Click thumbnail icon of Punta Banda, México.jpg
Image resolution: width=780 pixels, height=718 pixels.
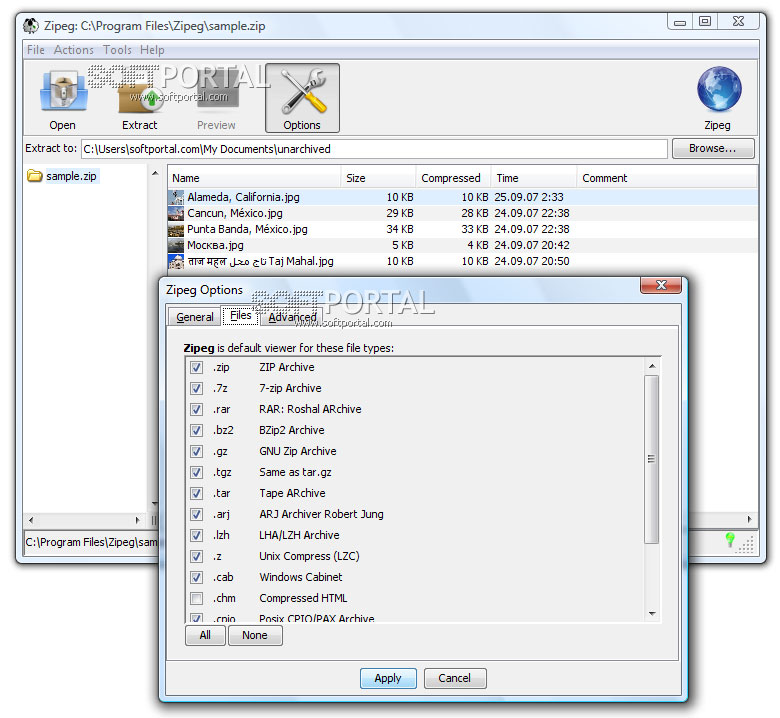[x=176, y=229]
